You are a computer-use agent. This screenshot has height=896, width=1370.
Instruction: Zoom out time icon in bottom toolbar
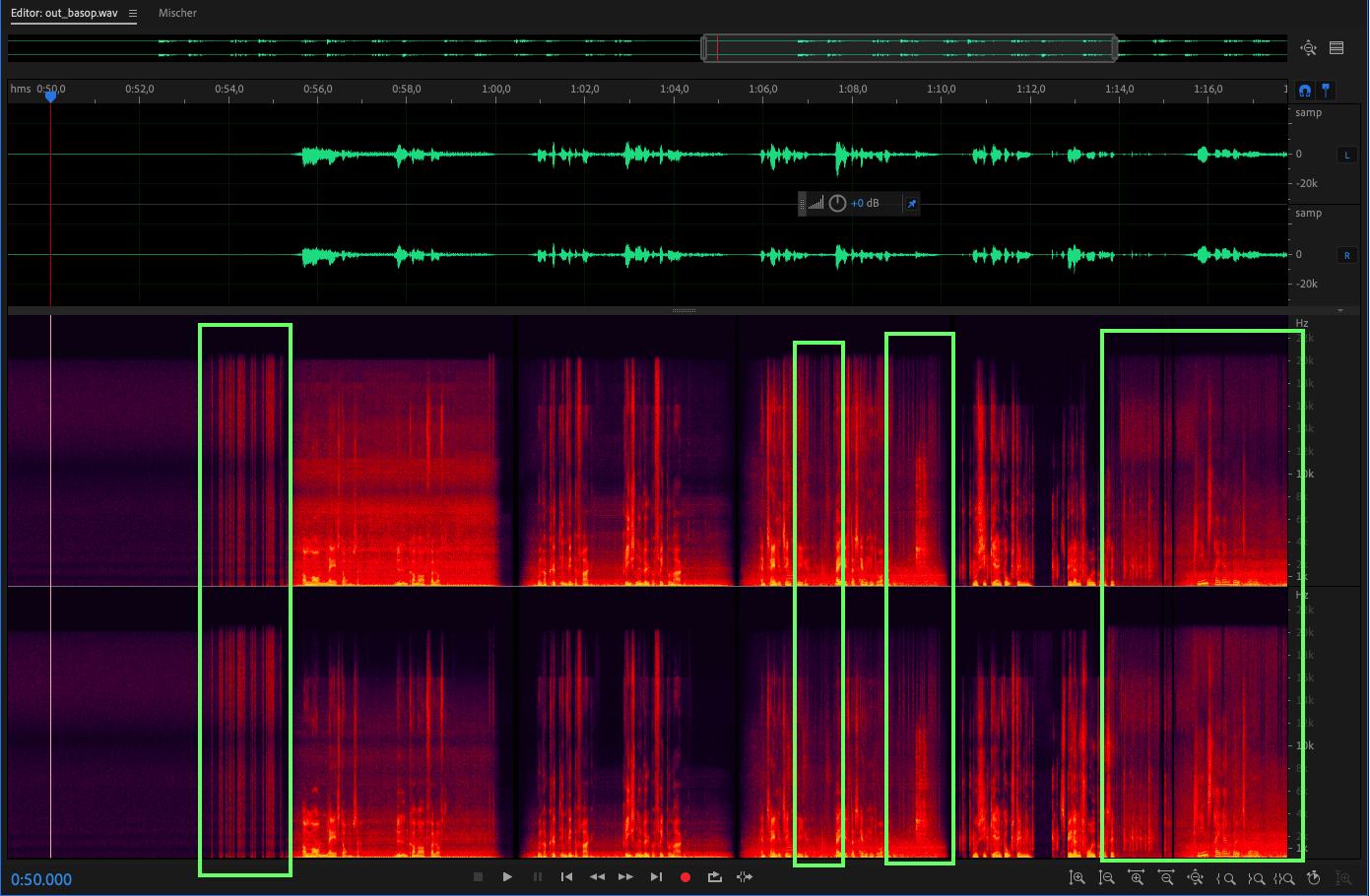(1166, 877)
